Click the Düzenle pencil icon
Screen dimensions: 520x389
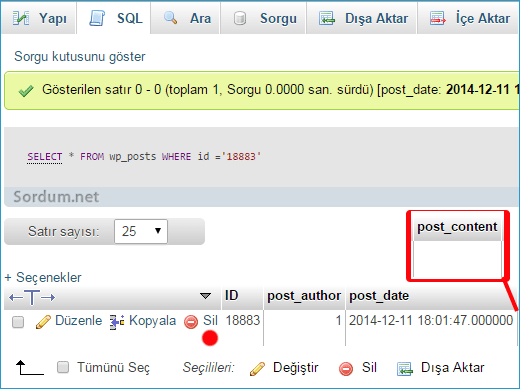(x=43, y=322)
